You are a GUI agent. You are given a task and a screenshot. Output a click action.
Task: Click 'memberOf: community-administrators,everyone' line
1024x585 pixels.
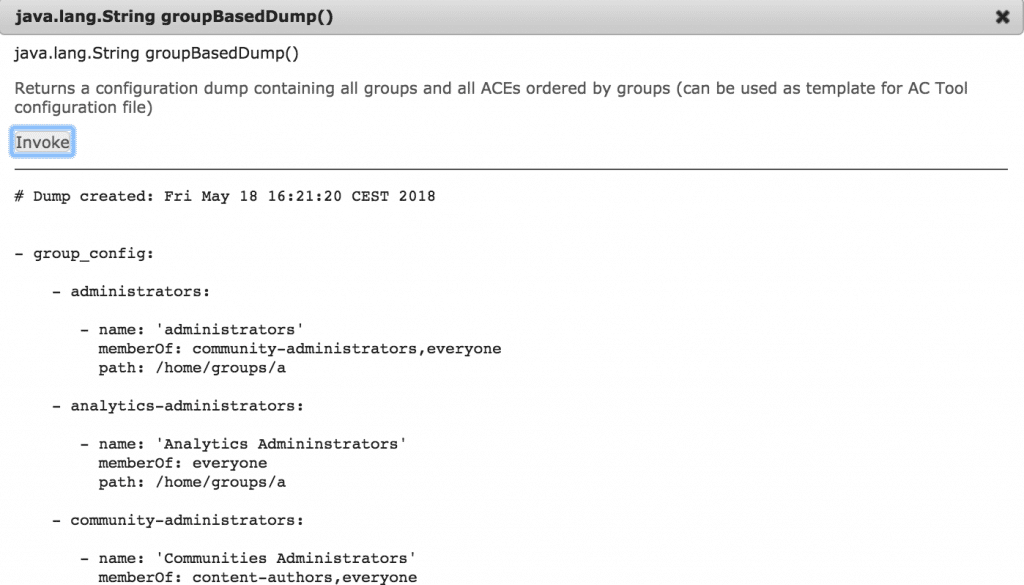coord(300,349)
